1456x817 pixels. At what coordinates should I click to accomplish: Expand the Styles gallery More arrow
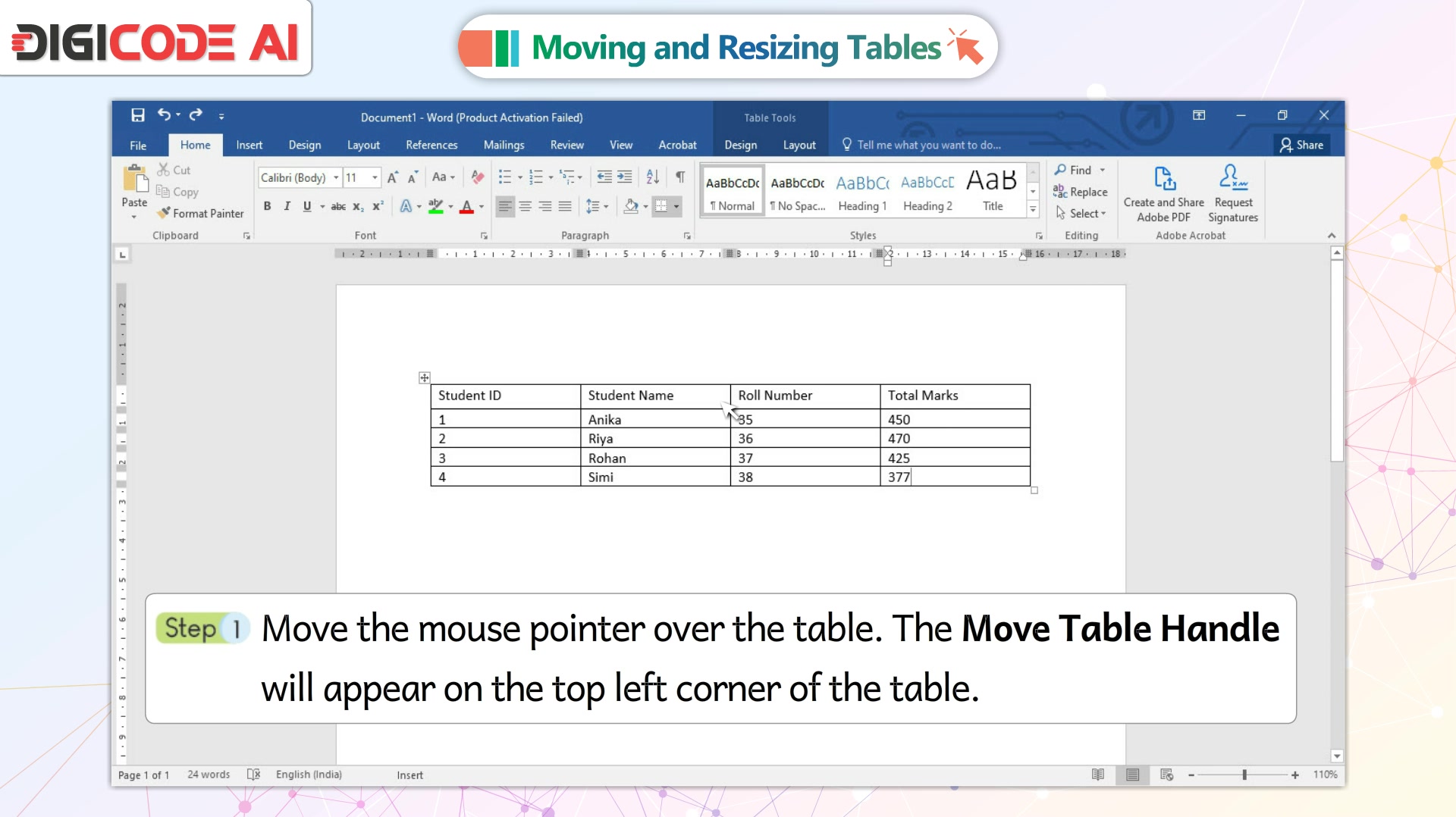[x=1033, y=208]
